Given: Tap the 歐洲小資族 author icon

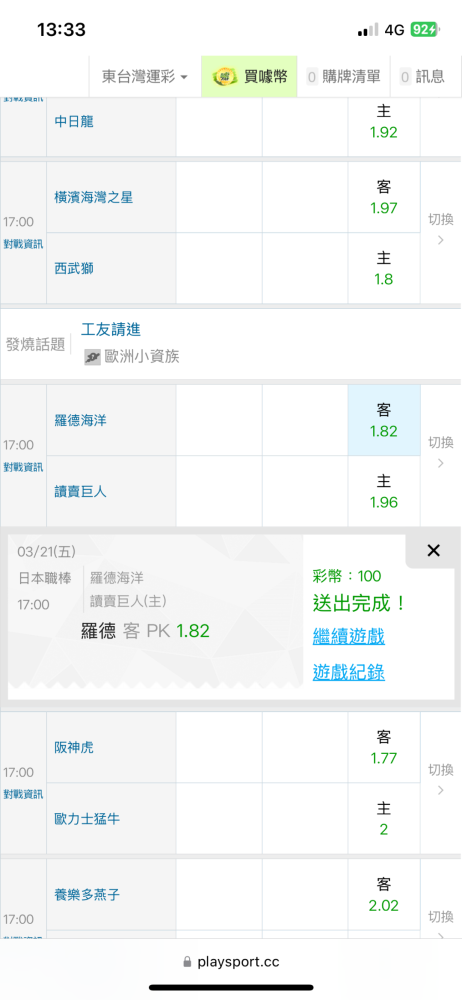Looking at the screenshot, I should [x=93, y=357].
